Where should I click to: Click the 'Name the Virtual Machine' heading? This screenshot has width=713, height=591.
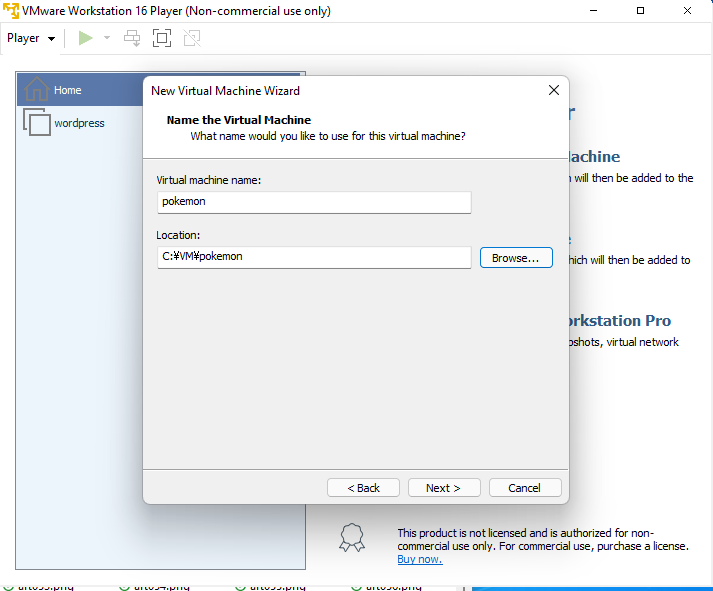239,120
